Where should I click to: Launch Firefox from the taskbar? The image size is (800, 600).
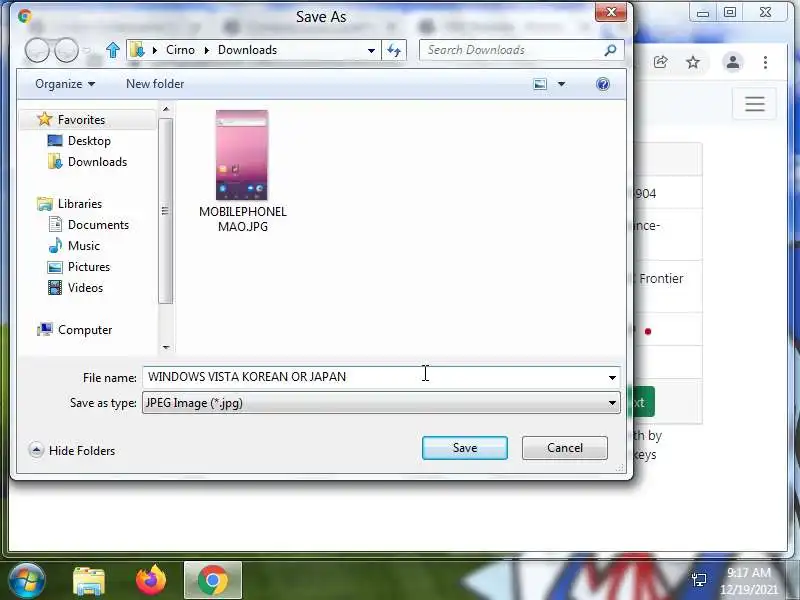[151, 581]
